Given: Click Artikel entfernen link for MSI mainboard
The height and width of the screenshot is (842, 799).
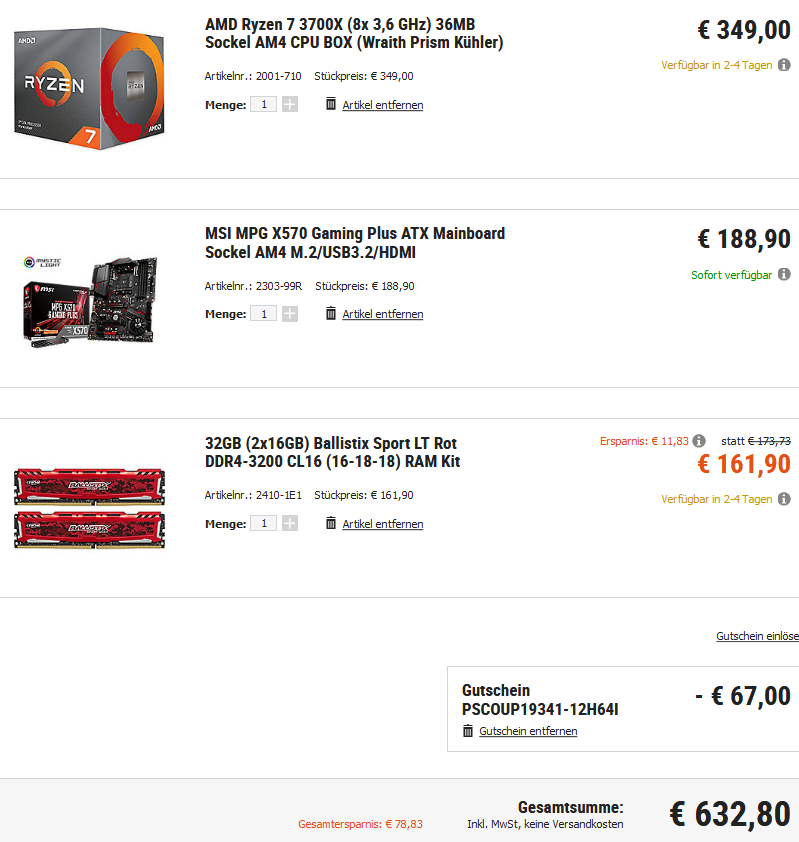Looking at the screenshot, I should (383, 314).
